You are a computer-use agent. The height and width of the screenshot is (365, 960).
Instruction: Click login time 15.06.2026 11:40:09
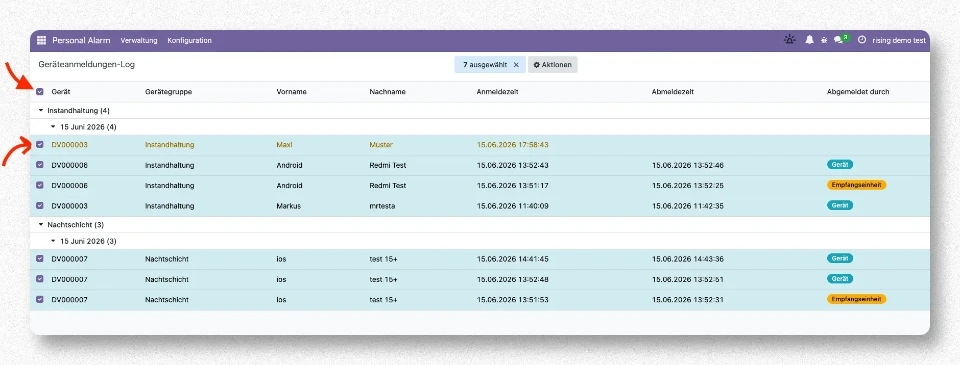tap(512, 206)
